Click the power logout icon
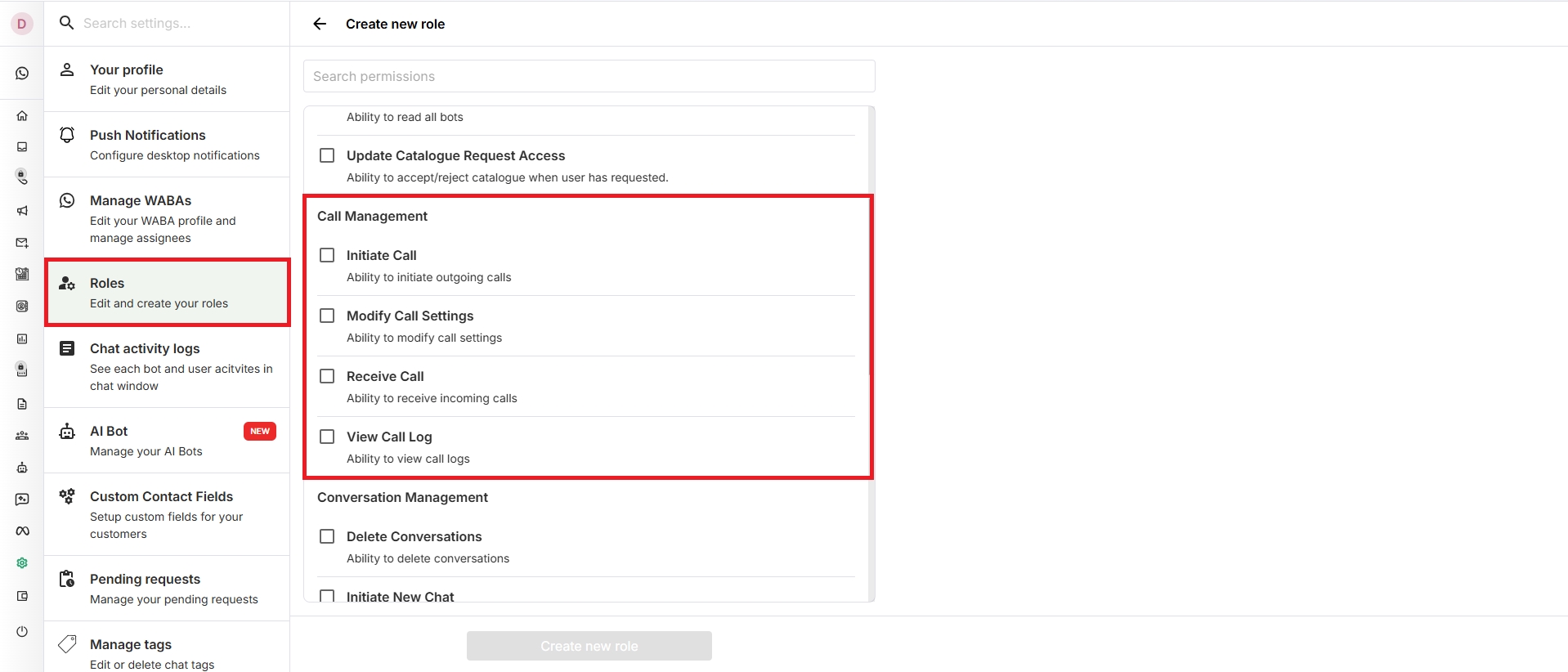The width and height of the screenshot is (1568, 672). (x=22, y=631)
